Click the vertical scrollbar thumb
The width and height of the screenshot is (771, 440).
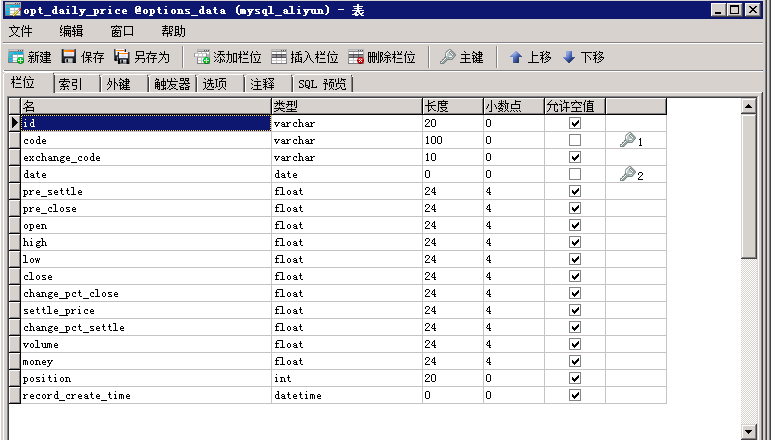click(748, 186)
